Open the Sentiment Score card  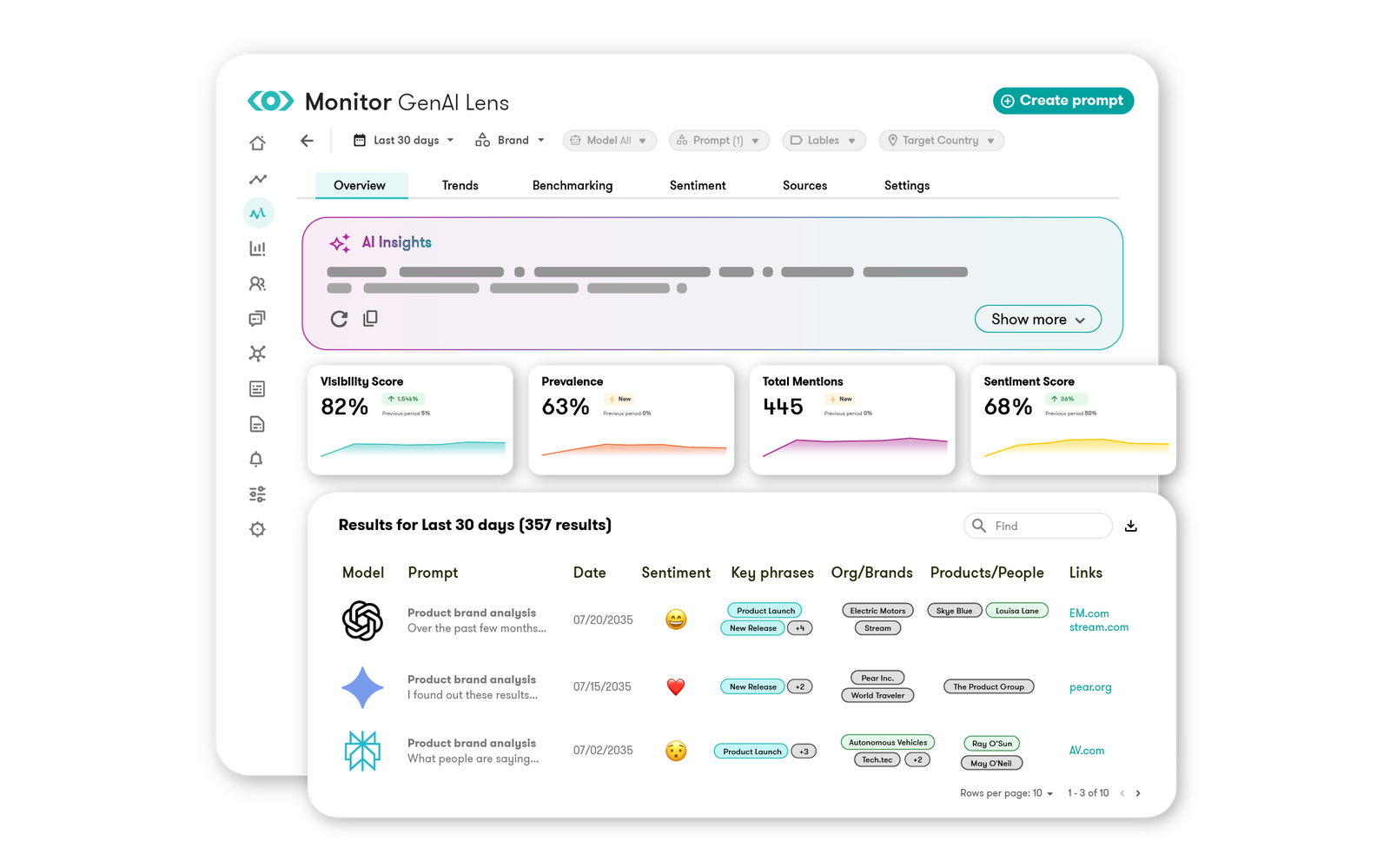(x=1073, y=420)
